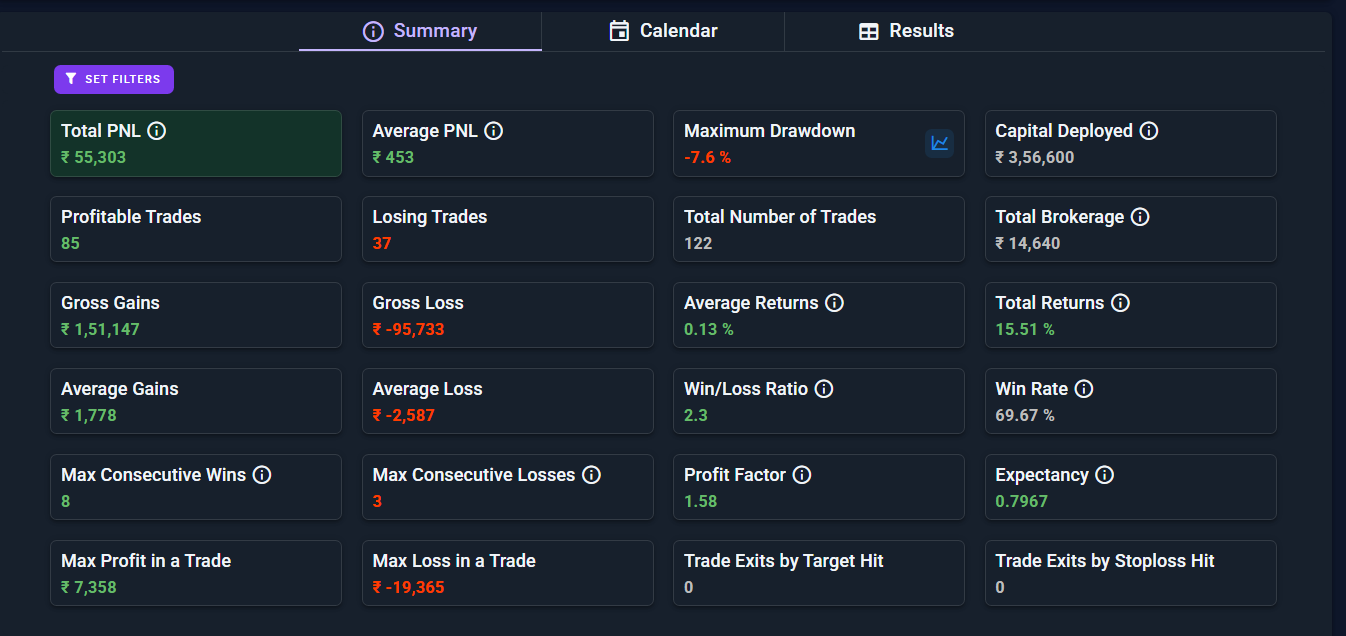
Task: Show info for Total Brokerage
Action: point(1140,217)
